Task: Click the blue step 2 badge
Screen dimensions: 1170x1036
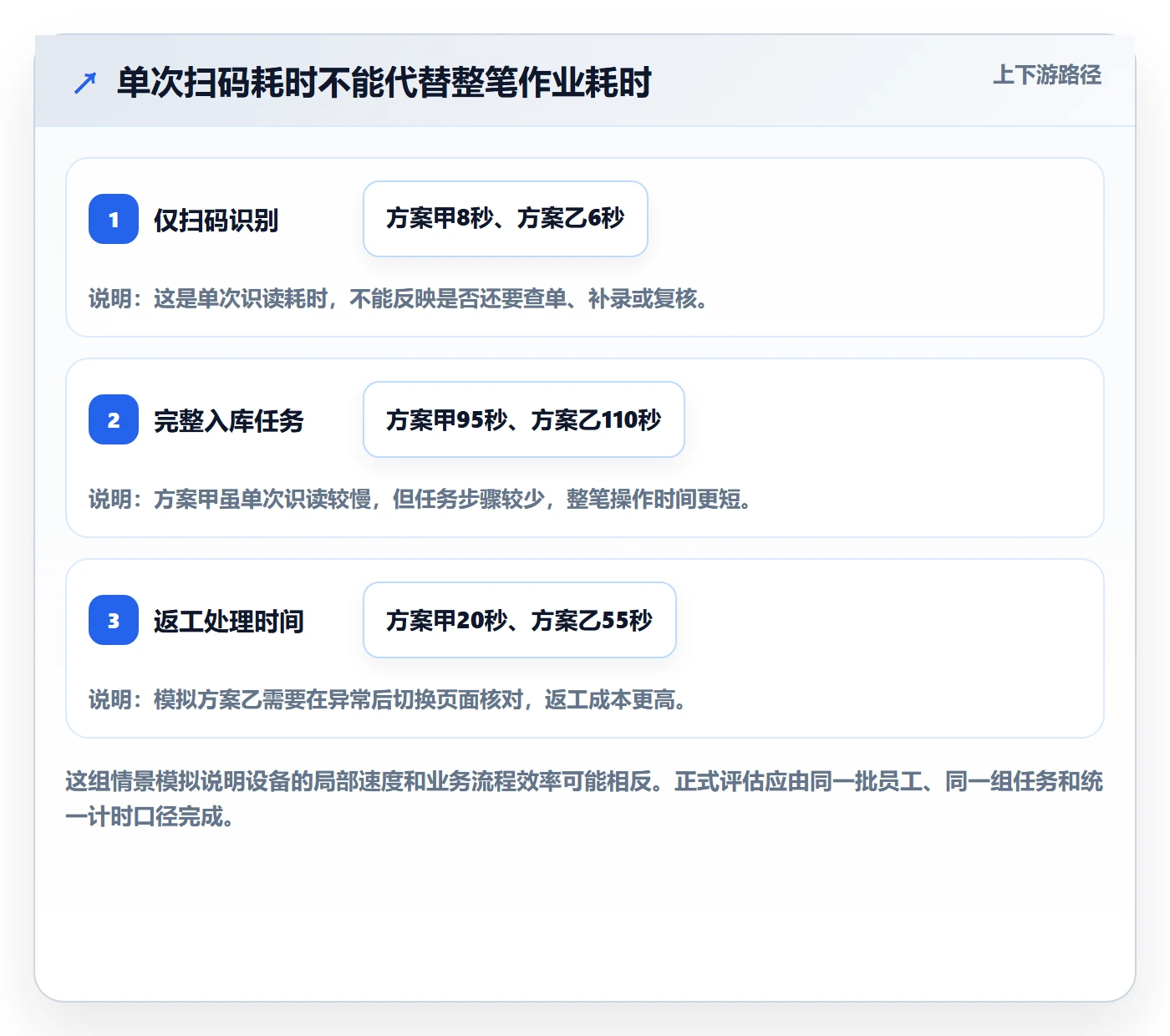Action: pos(114,419)
